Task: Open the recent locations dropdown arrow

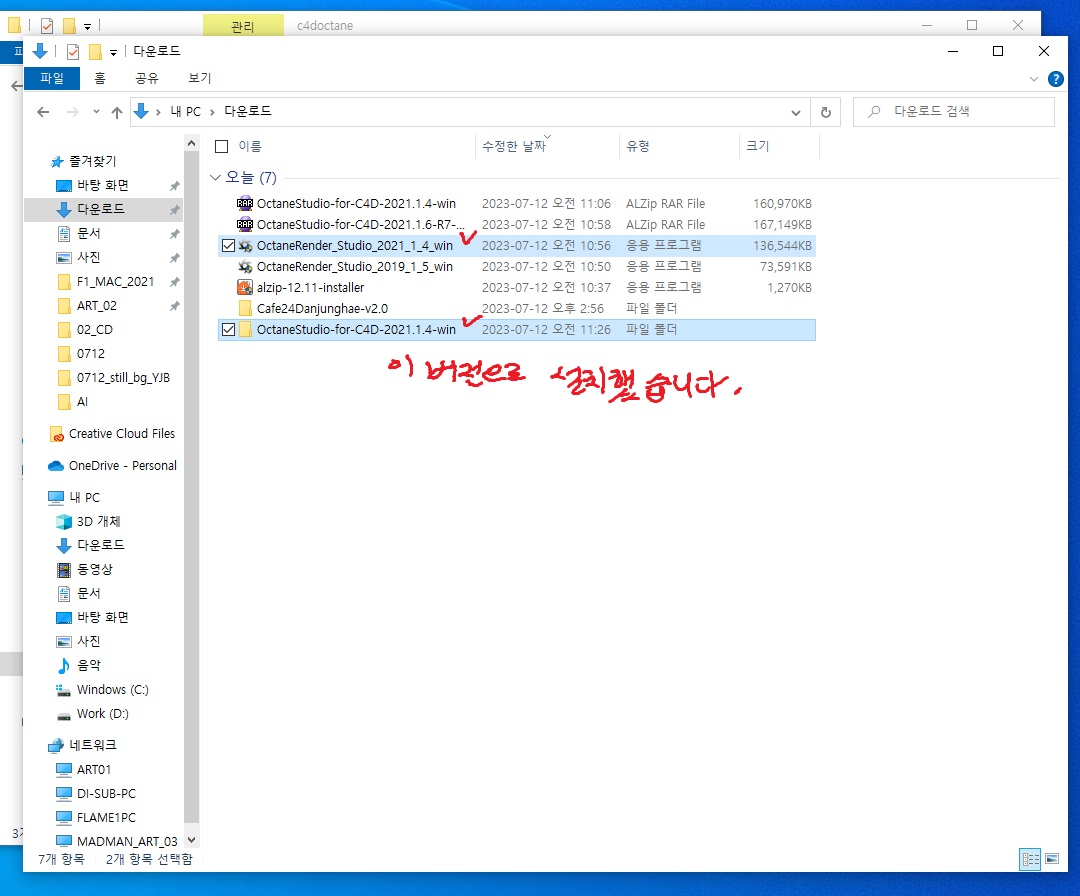Action: tap(96, 112)
